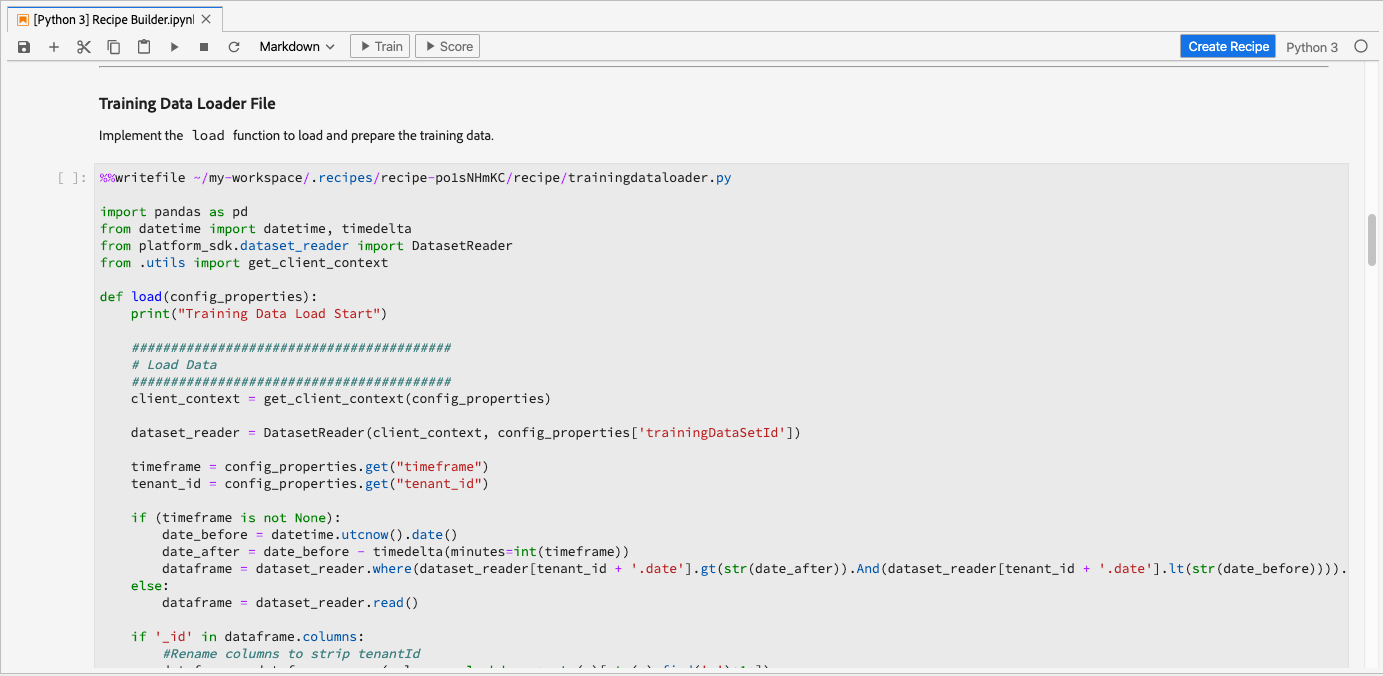Click the 'timeframe = config_properties.get' line
The height and width of the screenshot is (676, 1383).
[310, 467]
